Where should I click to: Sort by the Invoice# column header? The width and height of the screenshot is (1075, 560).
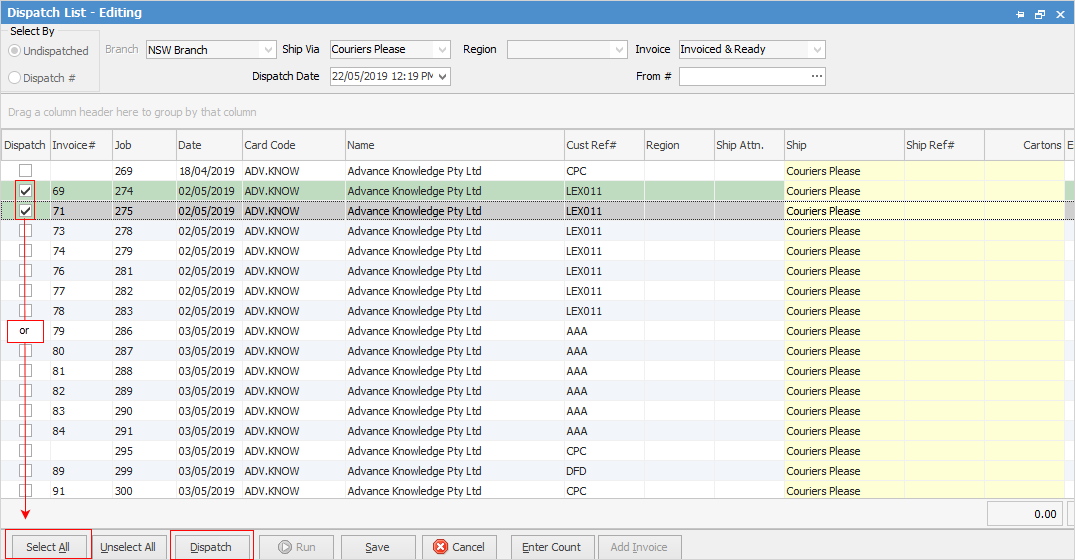80,145
